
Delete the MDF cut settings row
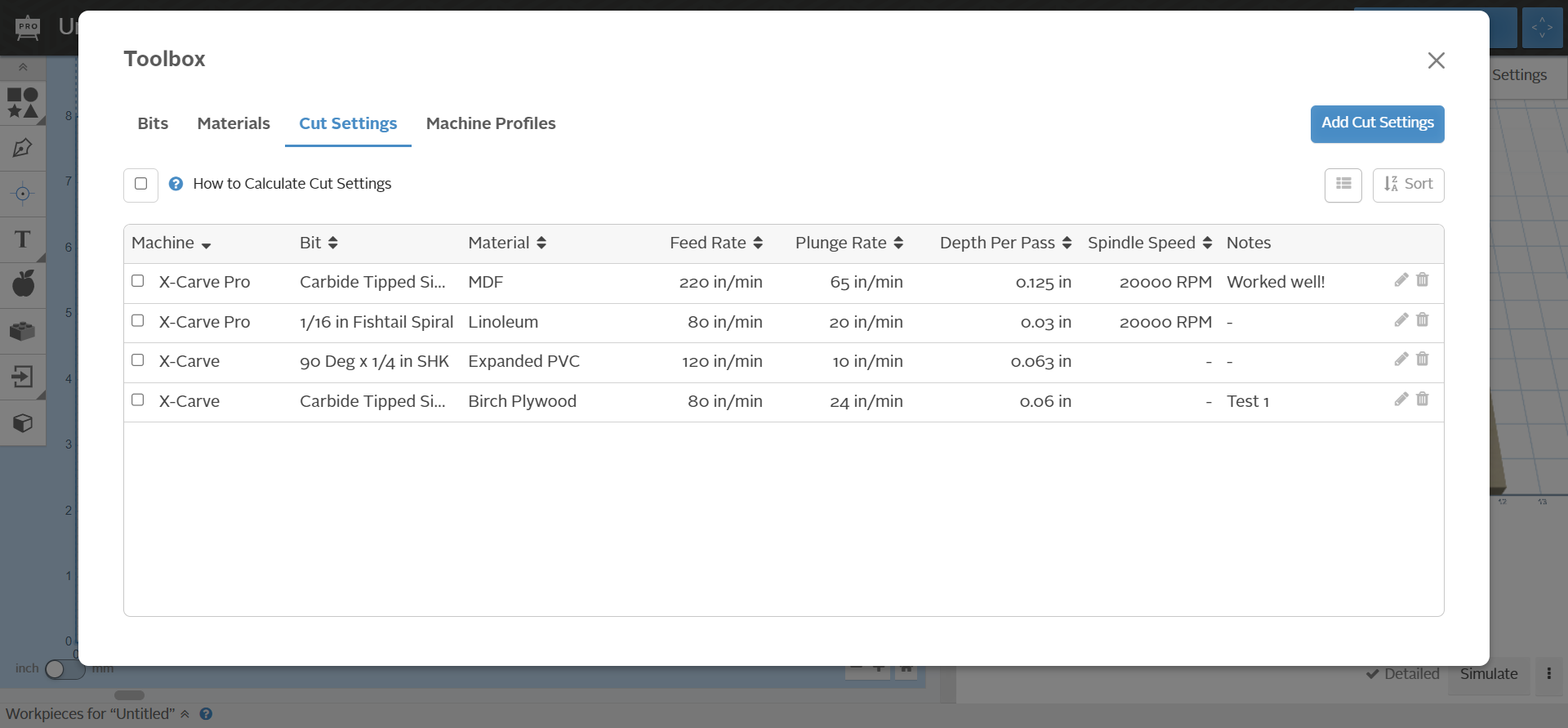[1423, 280]
